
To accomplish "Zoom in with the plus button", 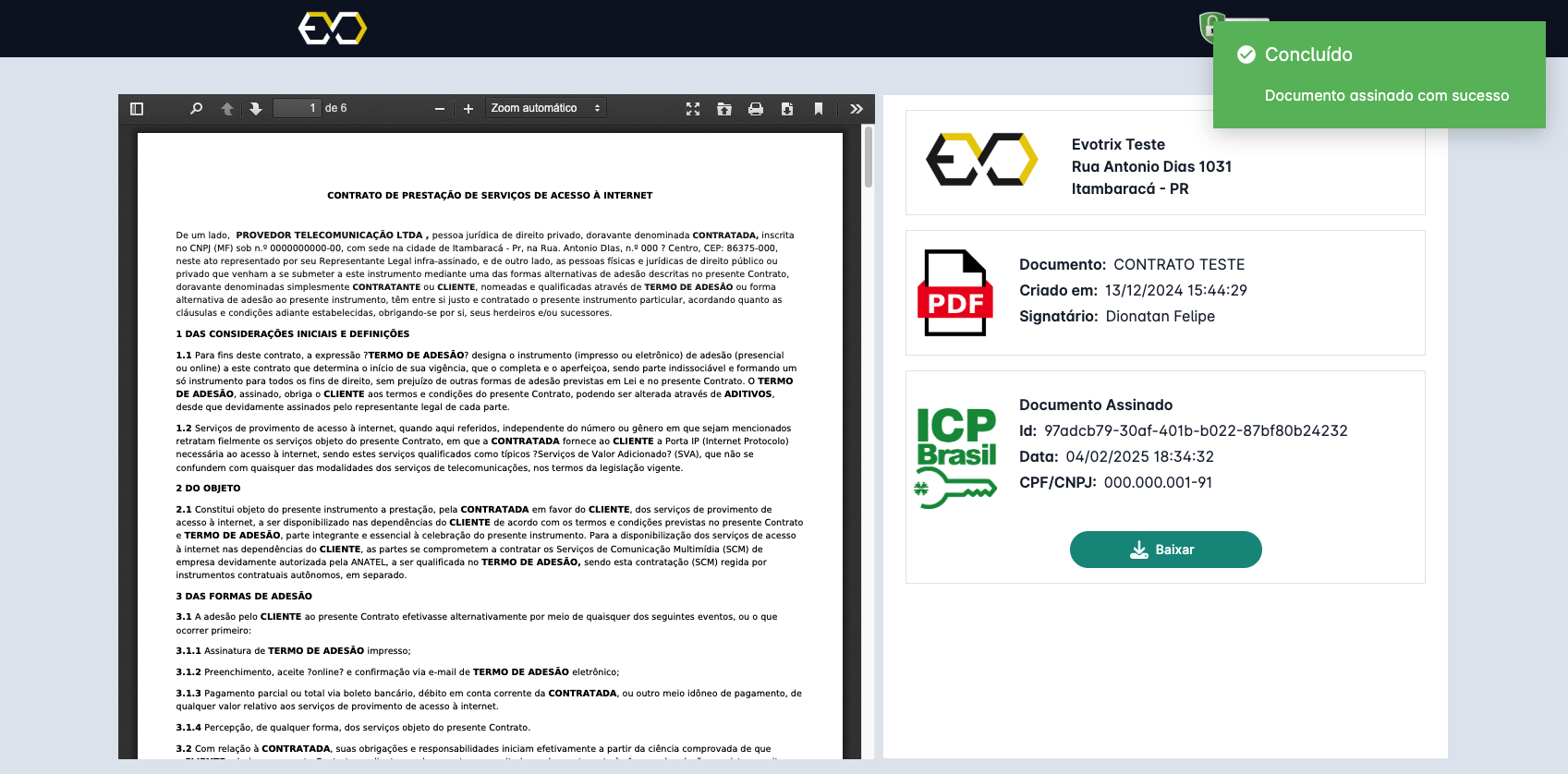I will [x=468, y=109].
